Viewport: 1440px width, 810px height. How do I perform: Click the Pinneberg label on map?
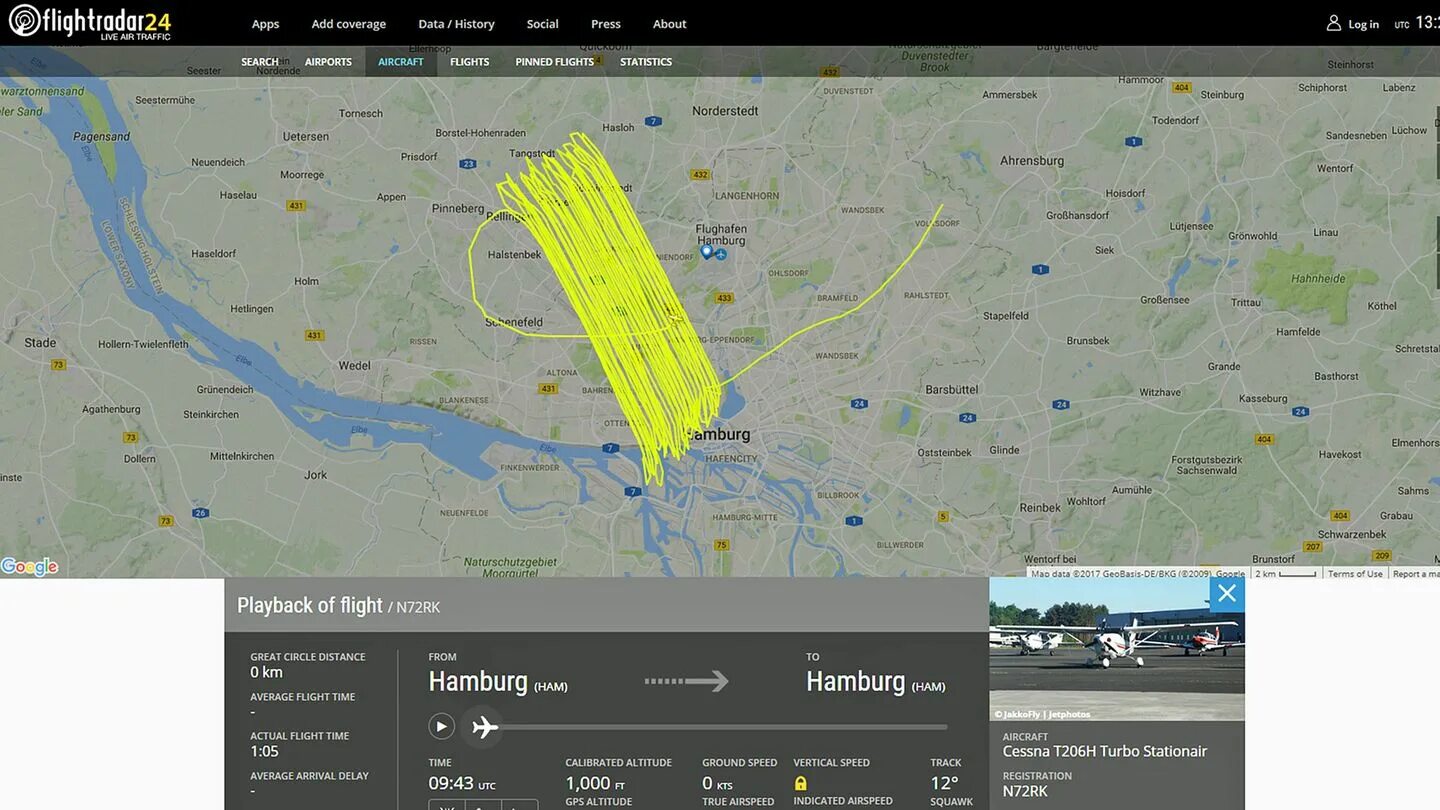click(458, 208)
